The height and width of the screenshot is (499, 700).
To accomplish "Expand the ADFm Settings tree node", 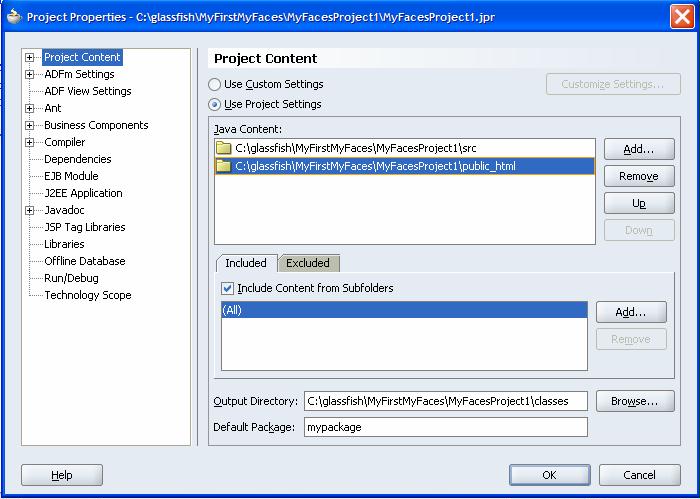I will pos(30,75).
